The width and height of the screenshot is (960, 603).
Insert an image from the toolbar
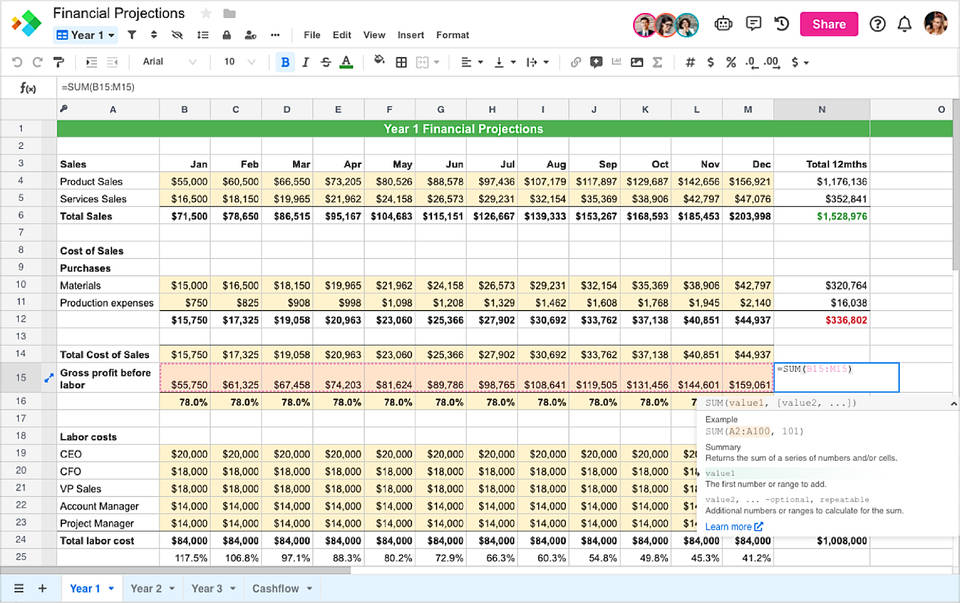click(x=635, y=62)
